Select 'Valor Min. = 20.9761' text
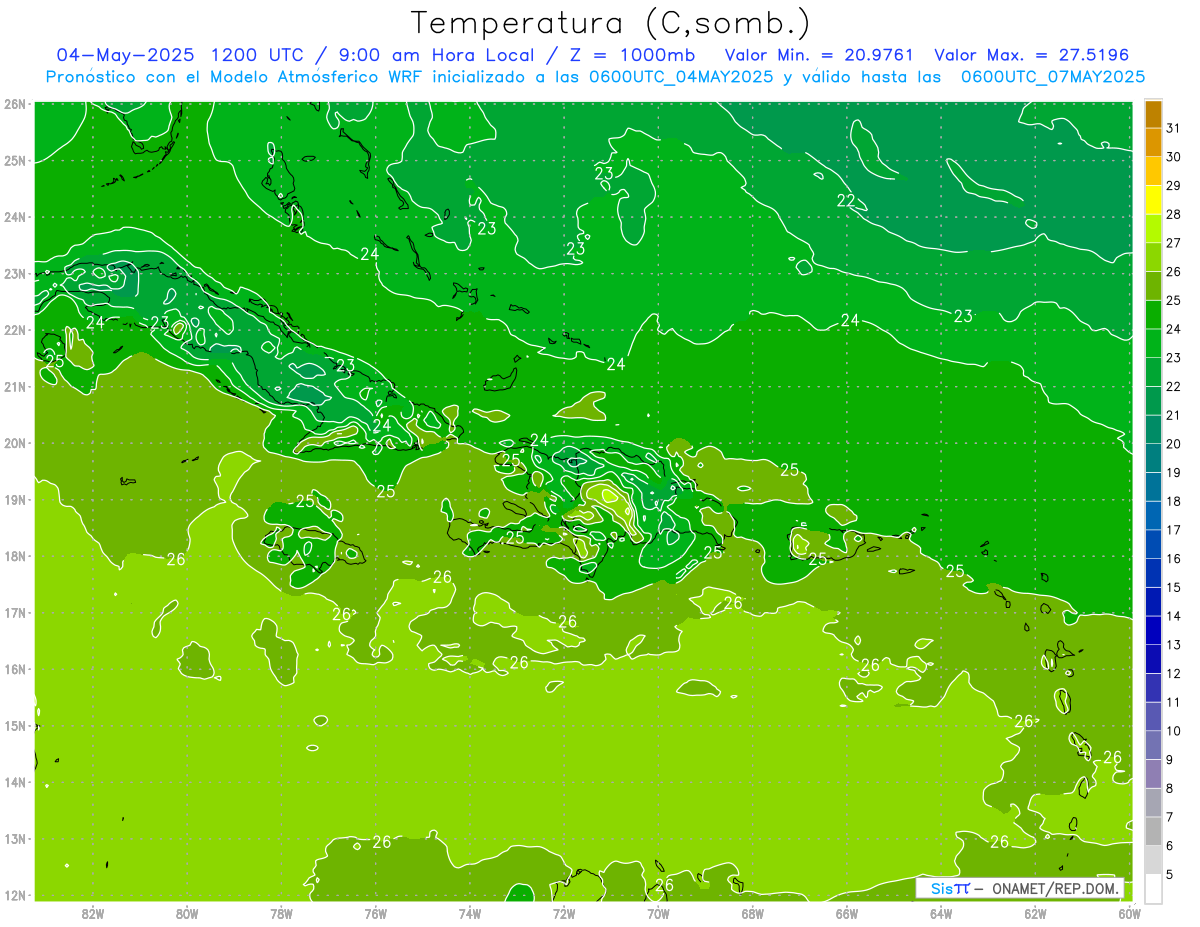Screen dimensions: 1200x927 click(820, 55)
